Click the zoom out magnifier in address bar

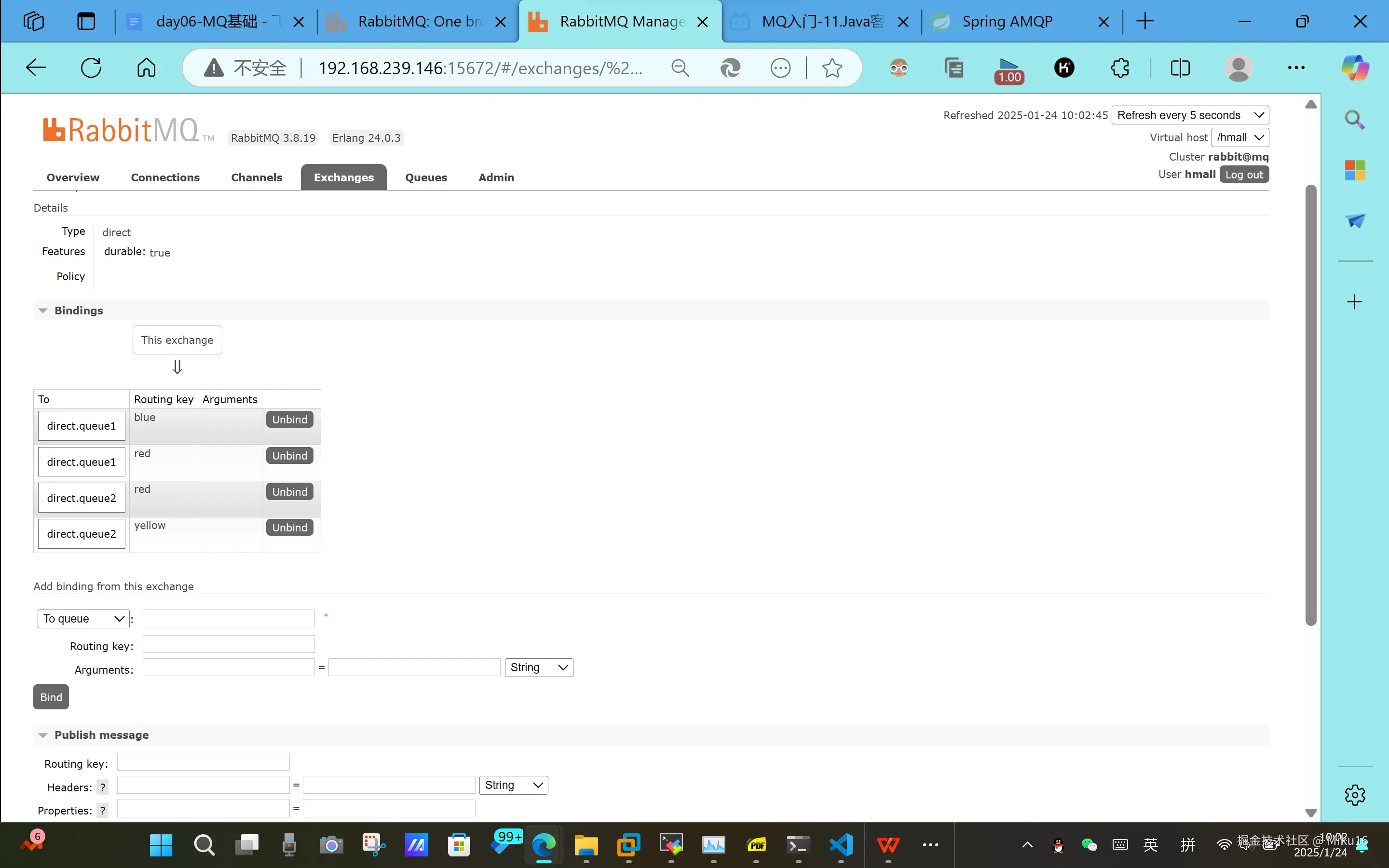tap(680, 68)
